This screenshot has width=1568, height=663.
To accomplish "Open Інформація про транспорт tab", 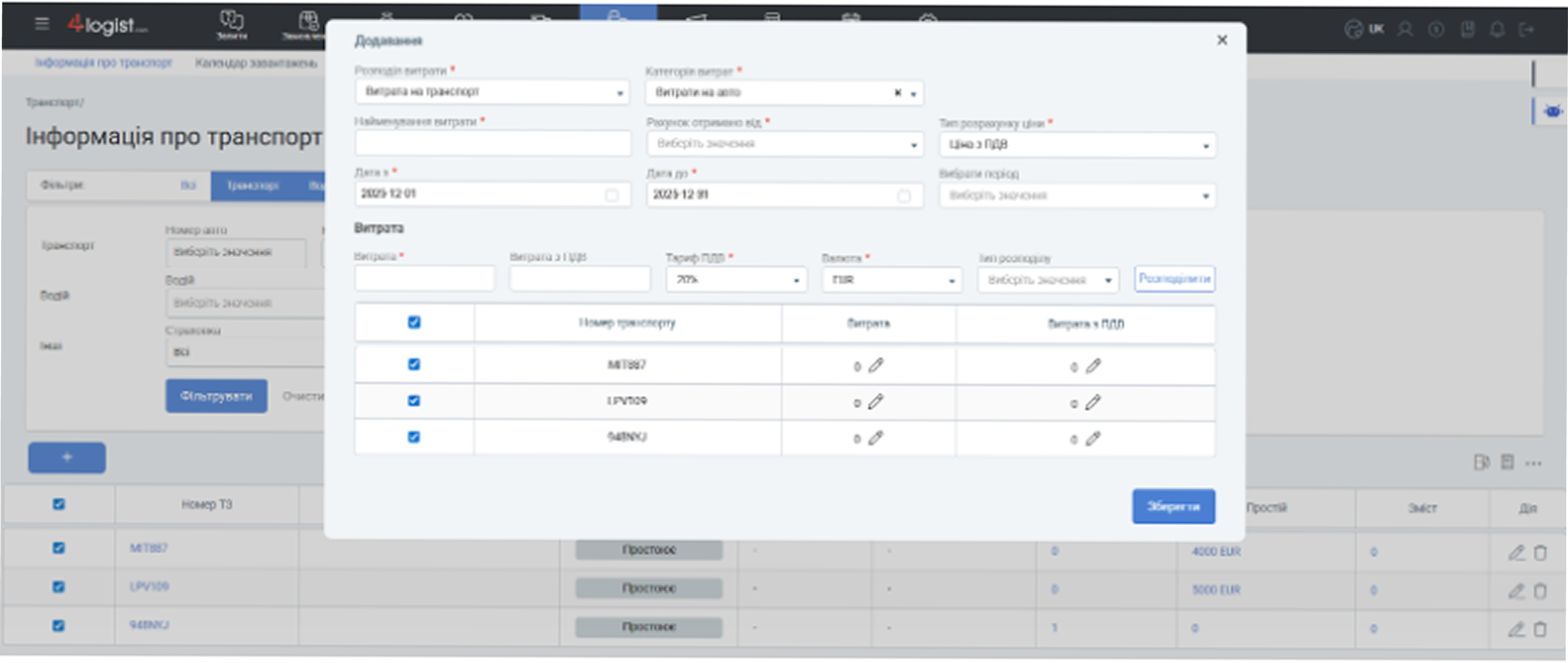I will pyautogui.click(x=103, y=62).
